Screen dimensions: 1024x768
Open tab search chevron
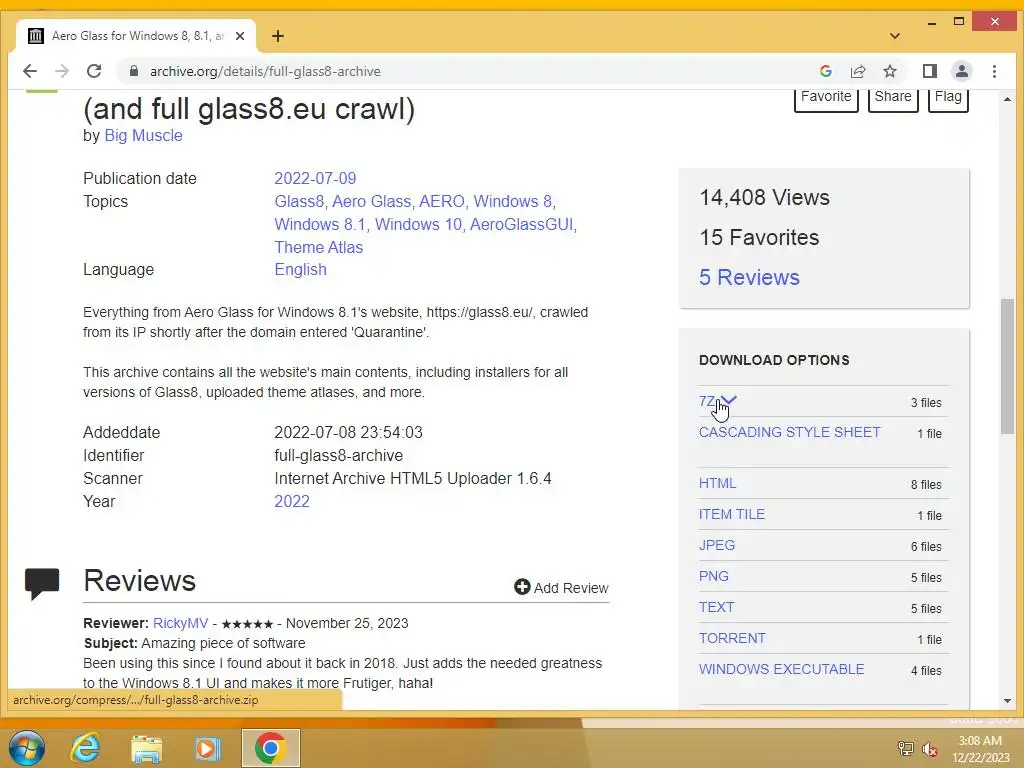pos(895,36)
